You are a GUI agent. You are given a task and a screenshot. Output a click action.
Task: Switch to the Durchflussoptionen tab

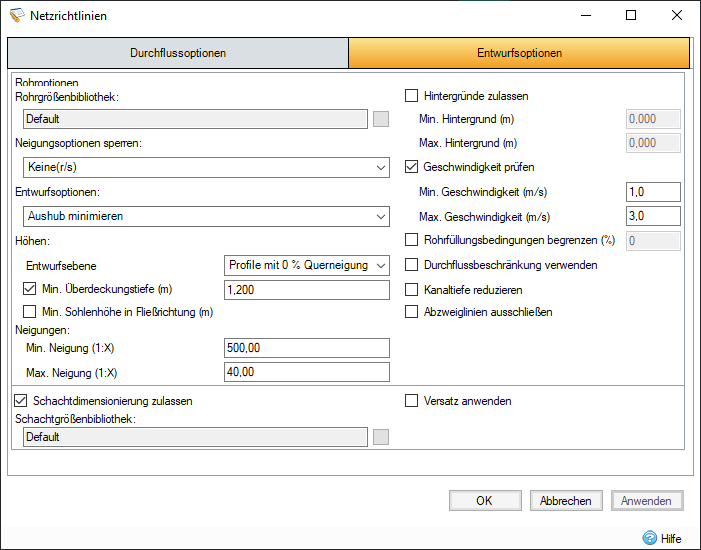[178, 53]
